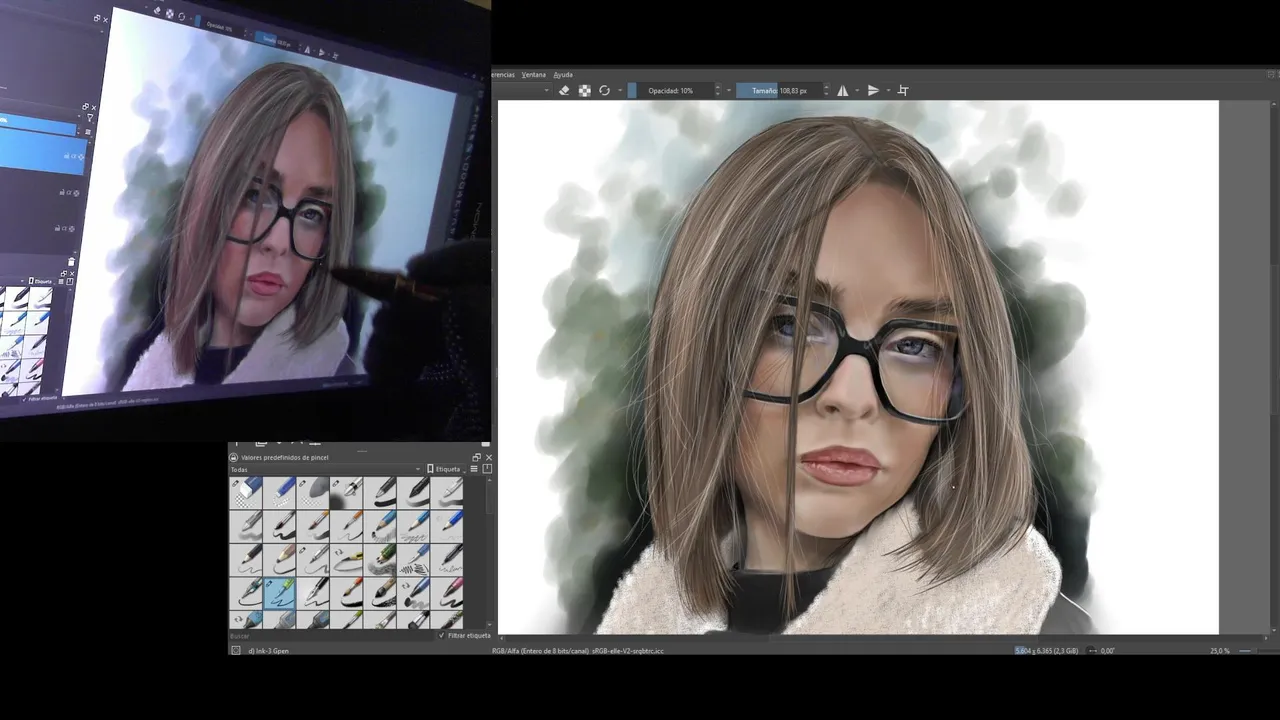The image size is (1280, 720).
Task: Click the brush size stepper arrows
Action: (x=826, y=90)
